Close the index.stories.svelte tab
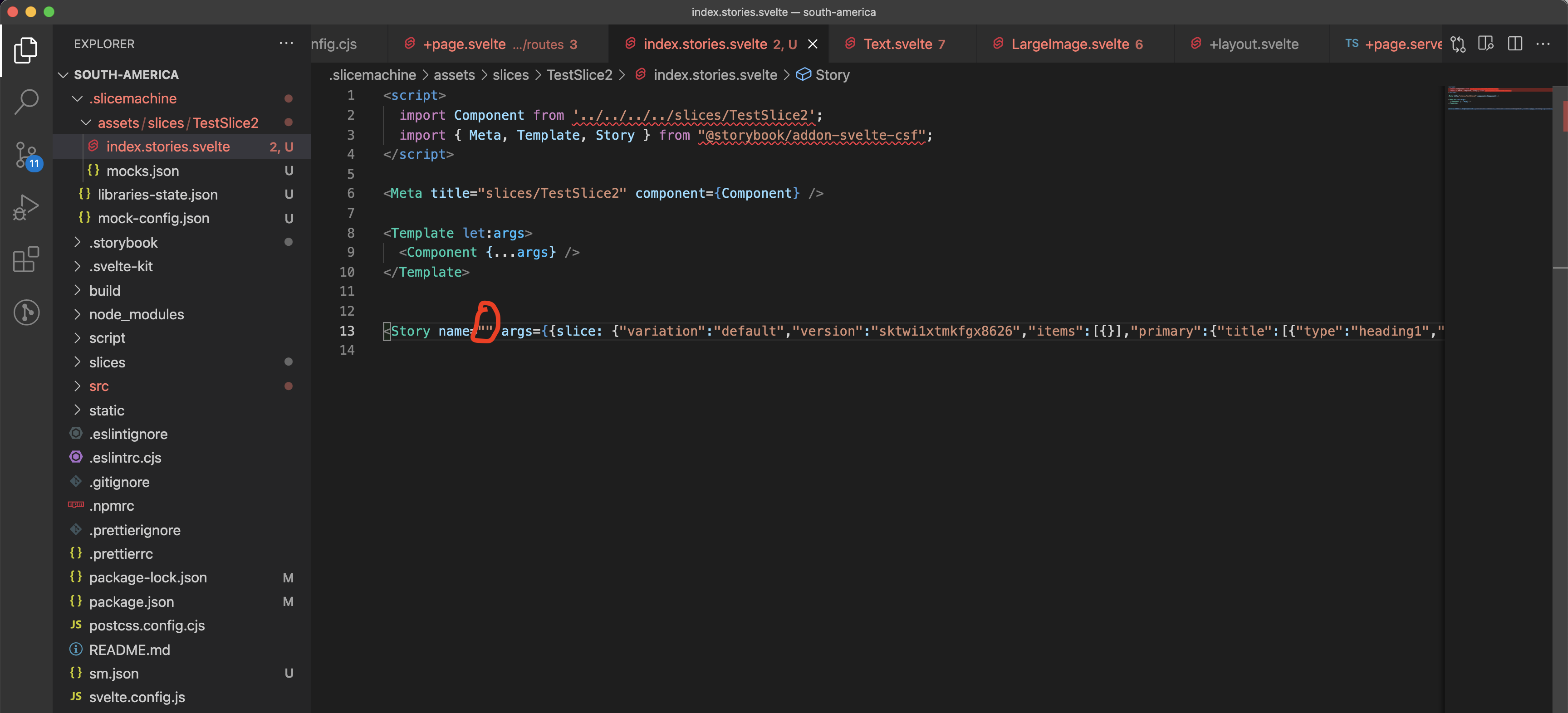The height and width of the screenshot is (713, 1568). 813,43
